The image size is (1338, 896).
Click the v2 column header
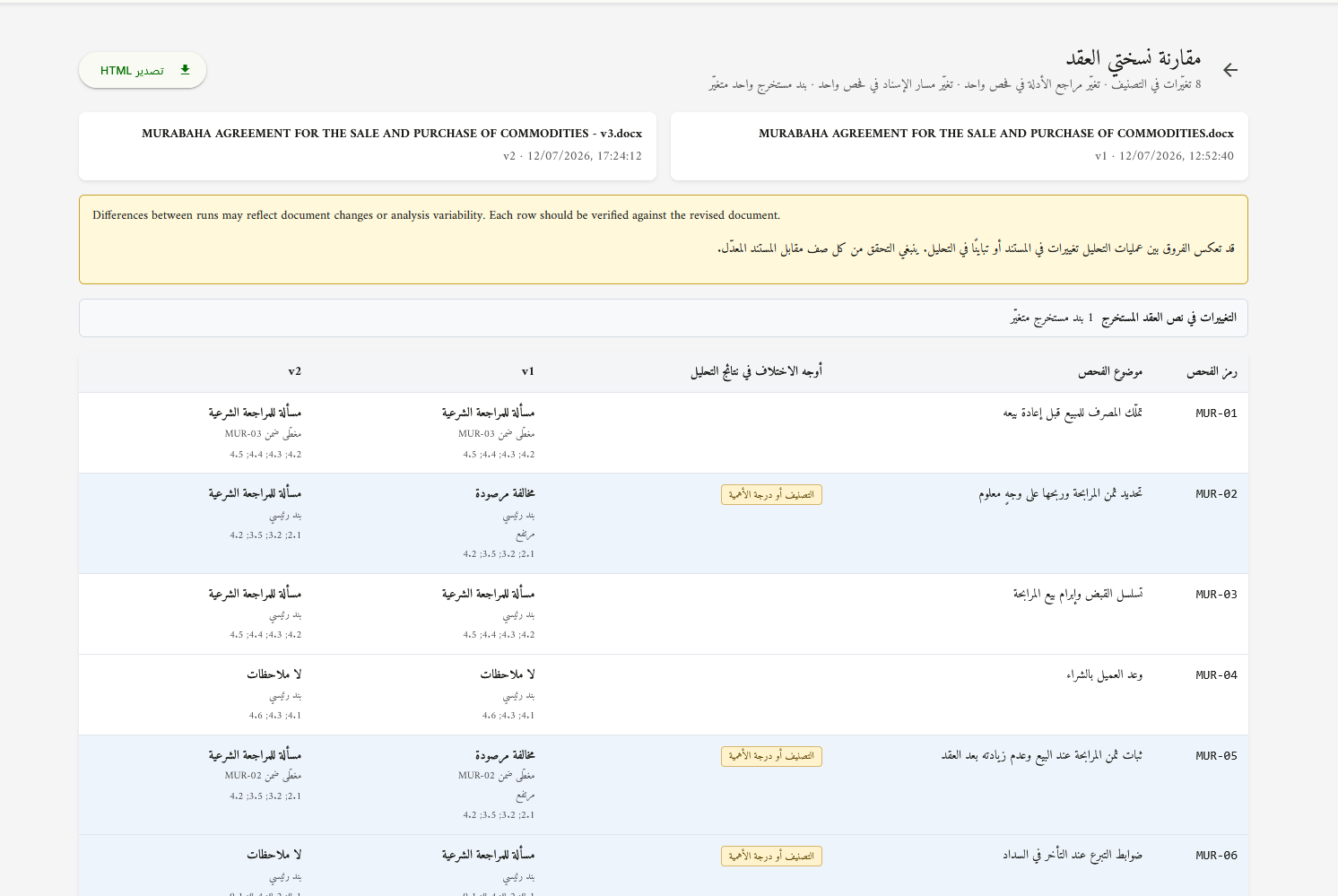point(295,371)
